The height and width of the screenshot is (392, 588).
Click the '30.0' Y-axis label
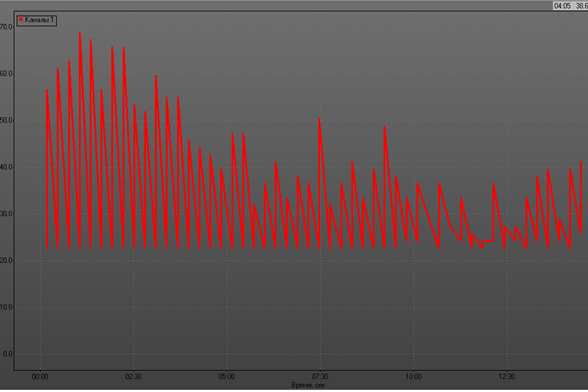(x=6, y=214)
